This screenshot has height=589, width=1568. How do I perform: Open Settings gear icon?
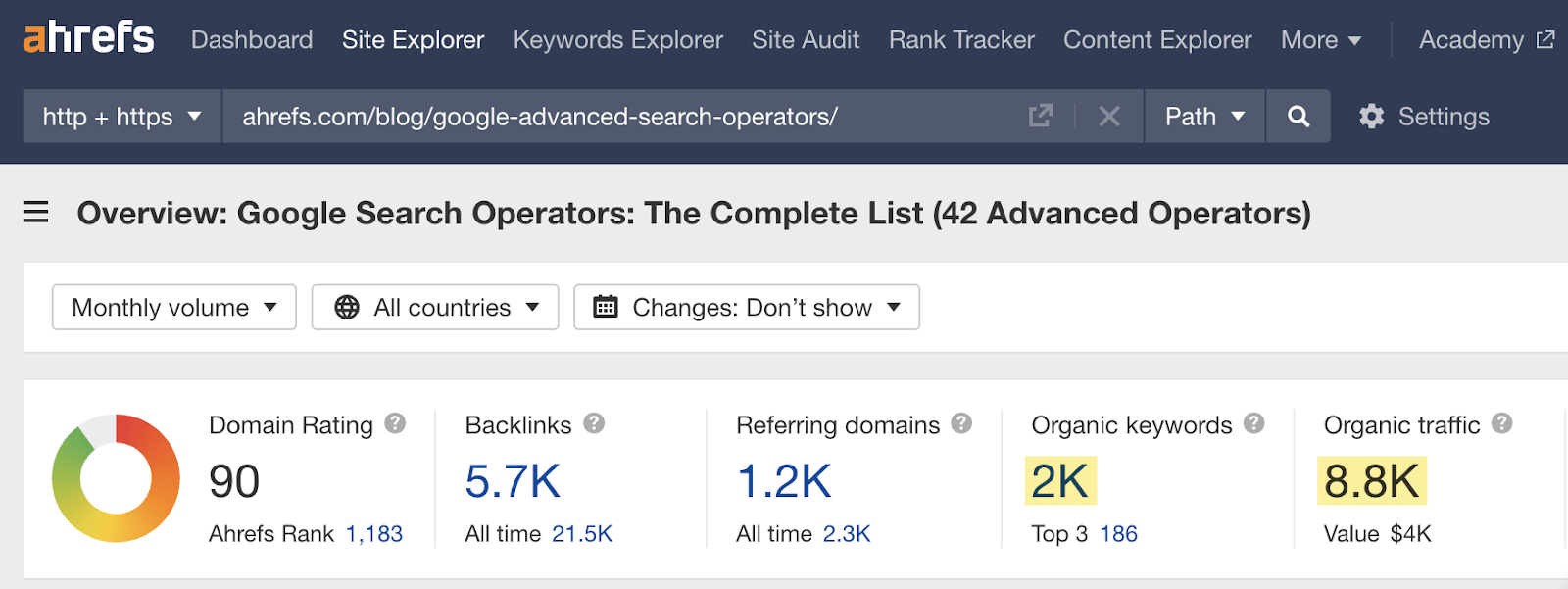[x=1372, y=117]
